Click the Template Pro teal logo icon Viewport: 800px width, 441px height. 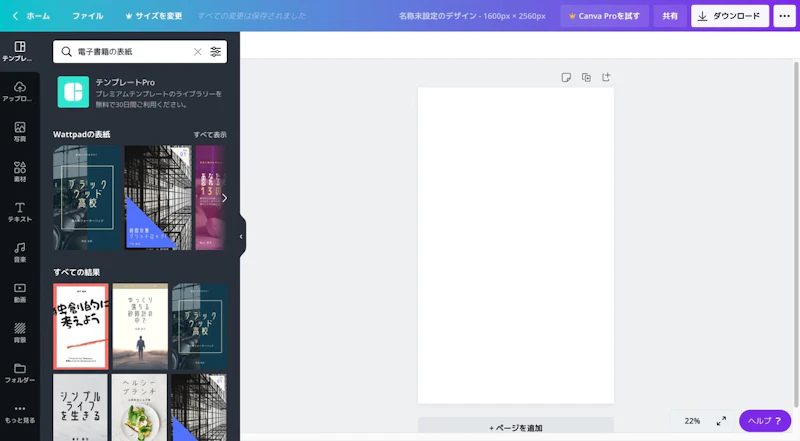pyautogui.click(x=73, y=92)
